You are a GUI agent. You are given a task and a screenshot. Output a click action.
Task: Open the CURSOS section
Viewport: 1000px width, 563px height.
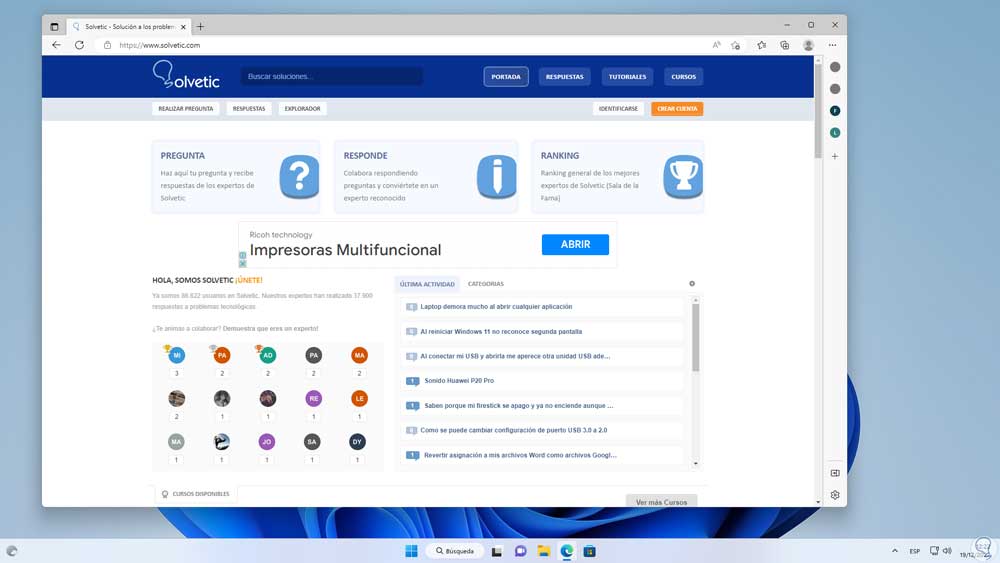pos(683,77)
